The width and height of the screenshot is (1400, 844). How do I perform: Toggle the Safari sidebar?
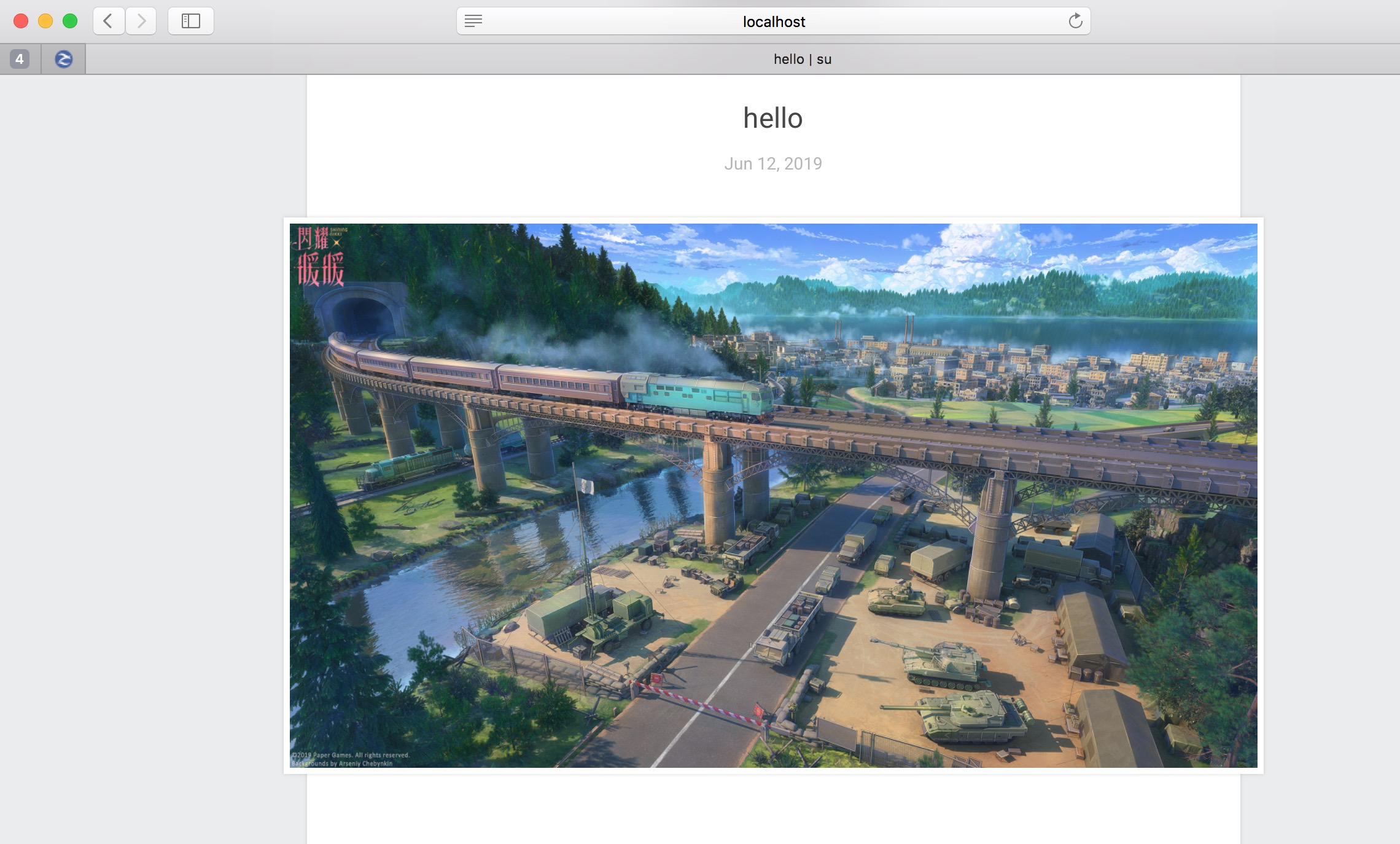click(190, 21)
